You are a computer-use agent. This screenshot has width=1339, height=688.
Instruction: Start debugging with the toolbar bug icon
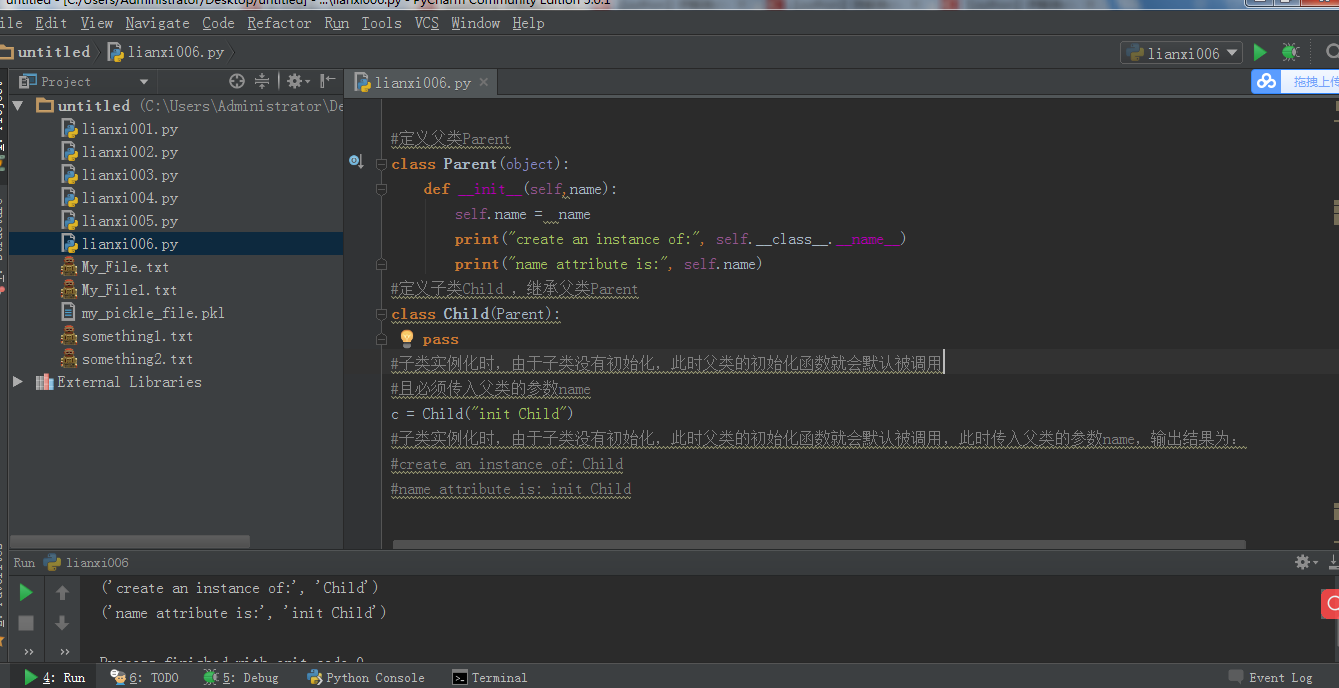tap(1291, 52)
